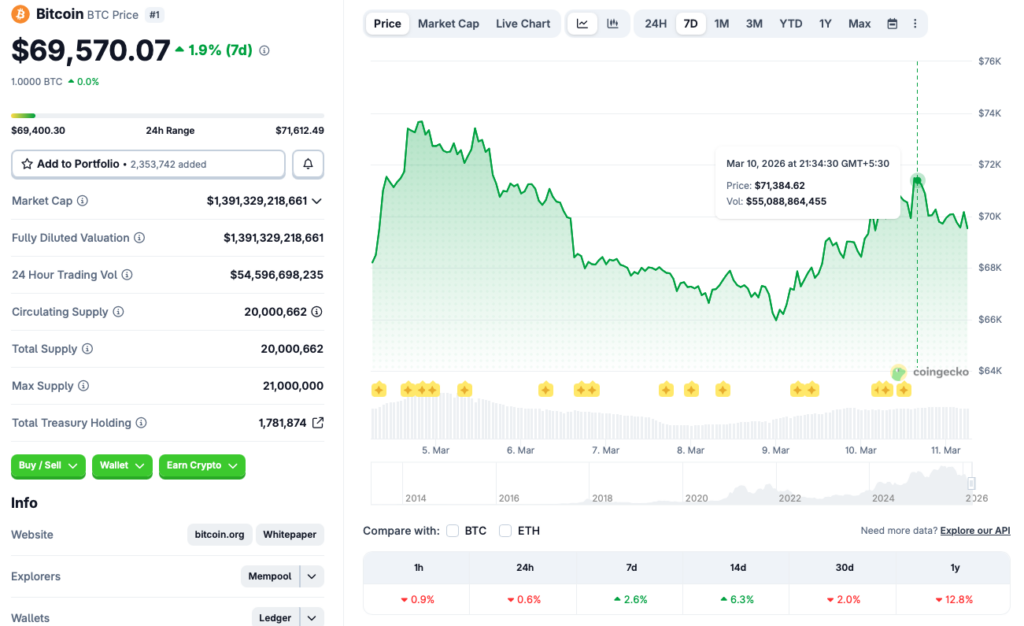The image size is (1024, 626).
Task: Click the green Buy / Sell button
Action: [x=47, y=466]
